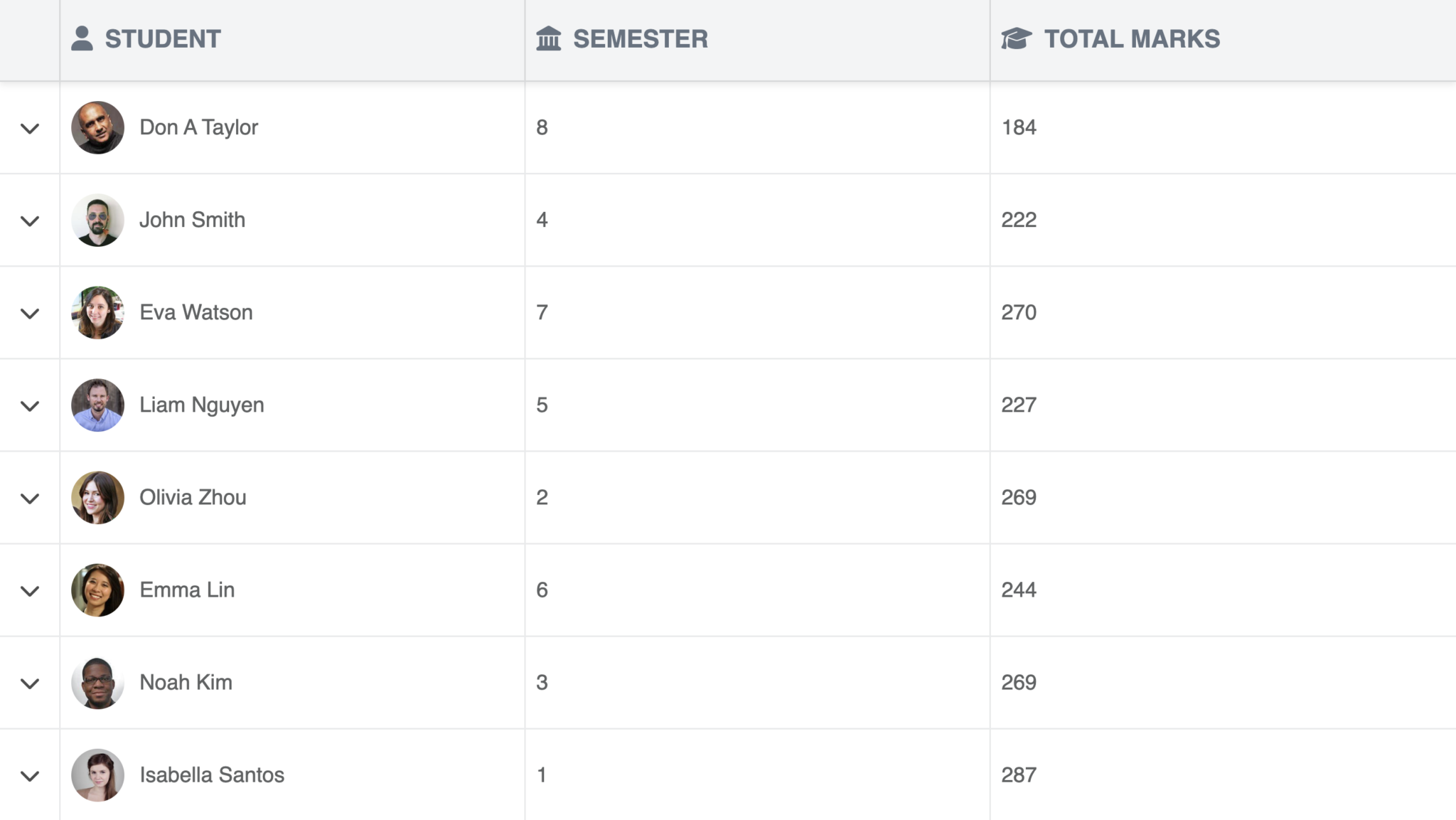Click Isabella Santos's total marks 287
Screen dimensions: 1456x820
click(1019, 774)
